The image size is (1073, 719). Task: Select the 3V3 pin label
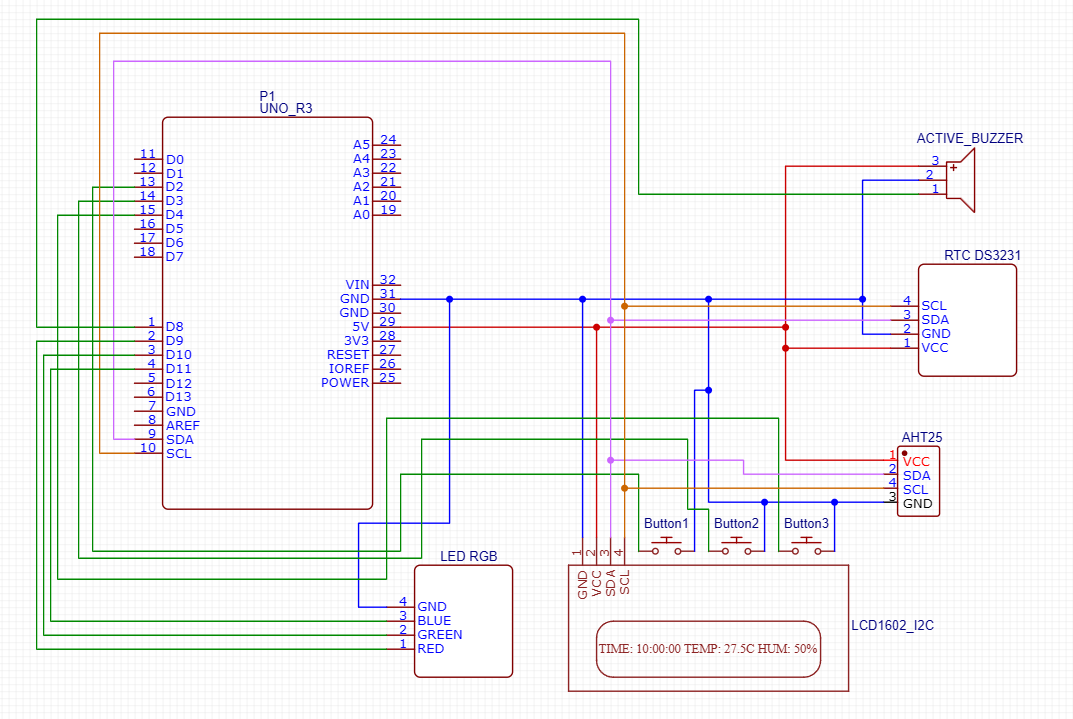(357, 341)
